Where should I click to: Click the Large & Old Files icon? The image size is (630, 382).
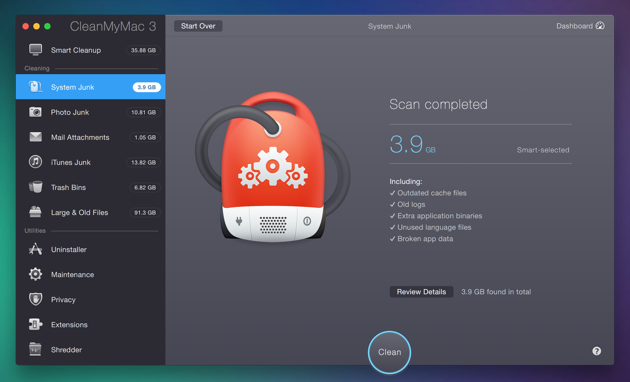pyautogui.click(x=35, y=212)
